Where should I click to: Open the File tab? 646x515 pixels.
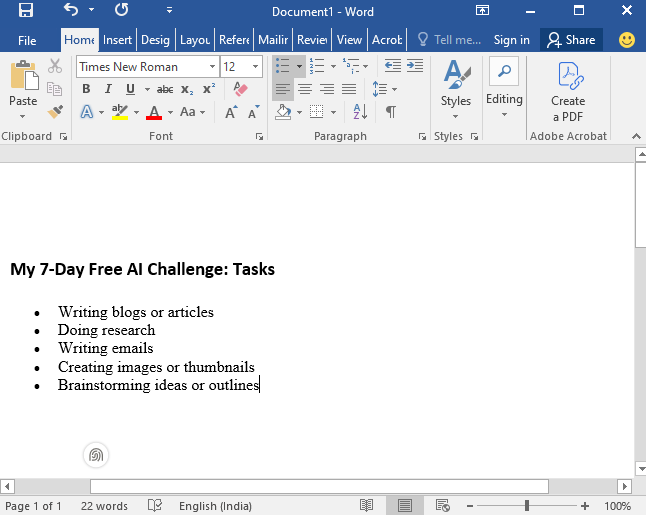pos(27,40)
